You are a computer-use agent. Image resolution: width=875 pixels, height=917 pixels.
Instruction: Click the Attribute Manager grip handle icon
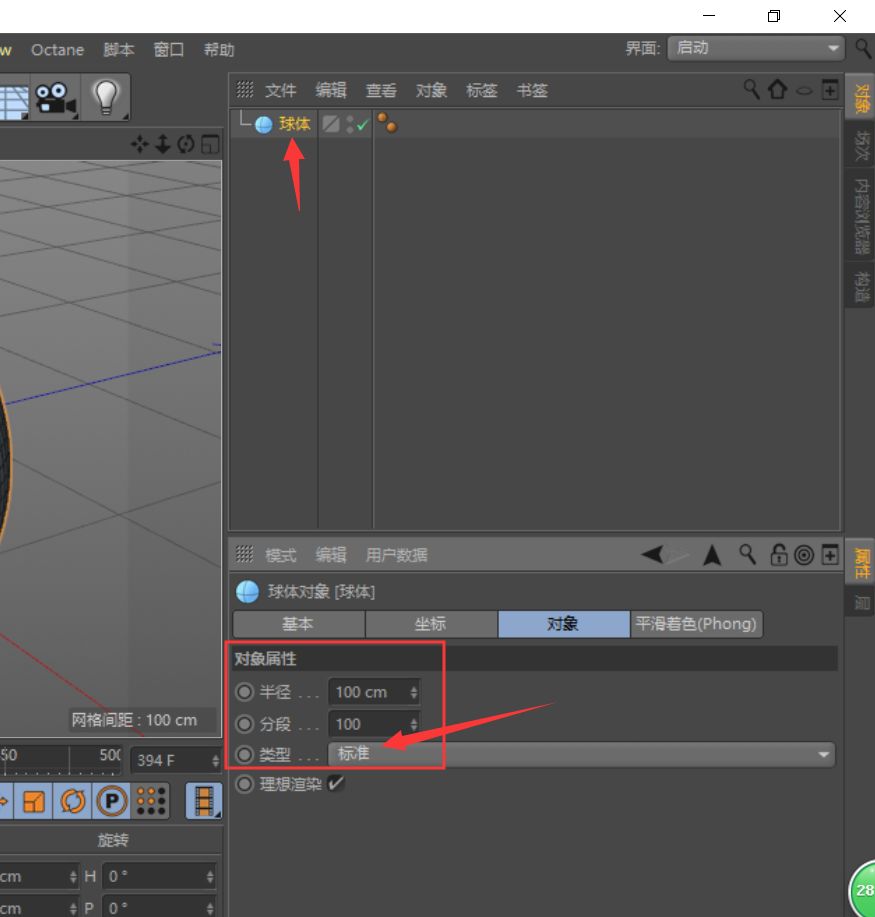(x=244, y=554)
